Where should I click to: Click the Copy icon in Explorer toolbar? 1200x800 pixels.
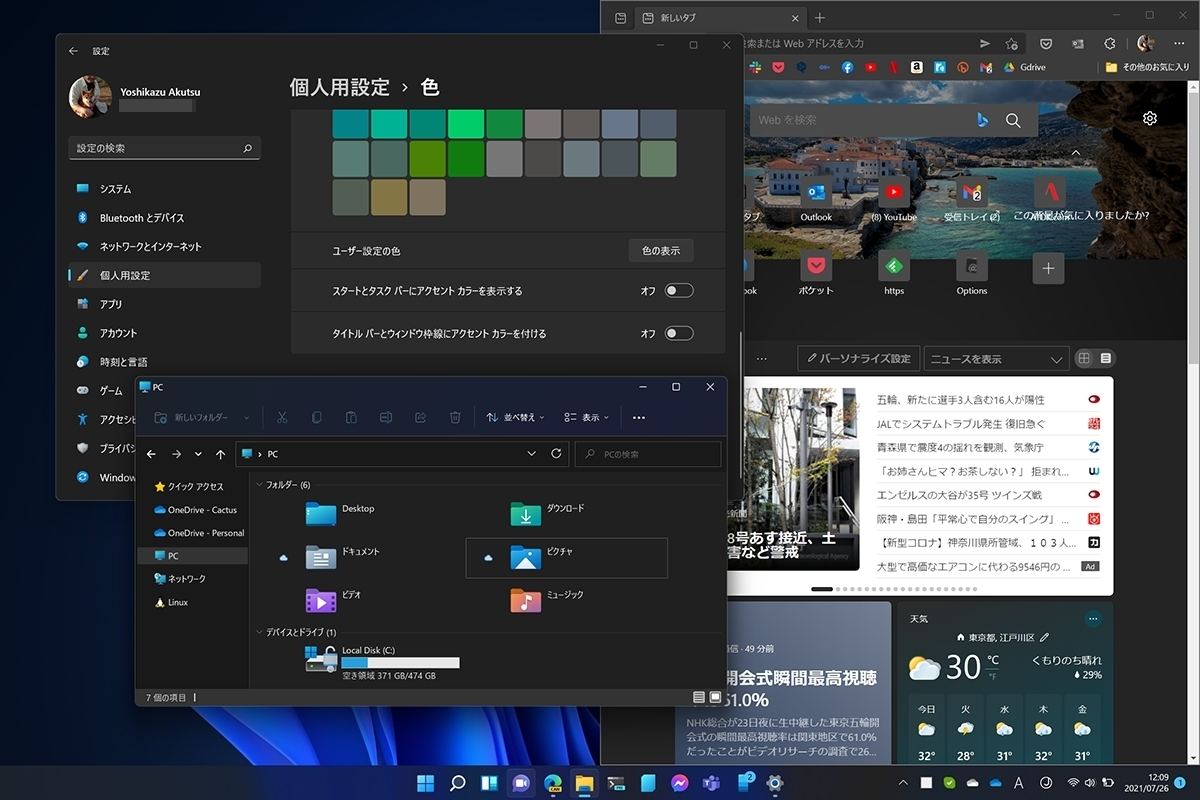(x=316, y=417)
